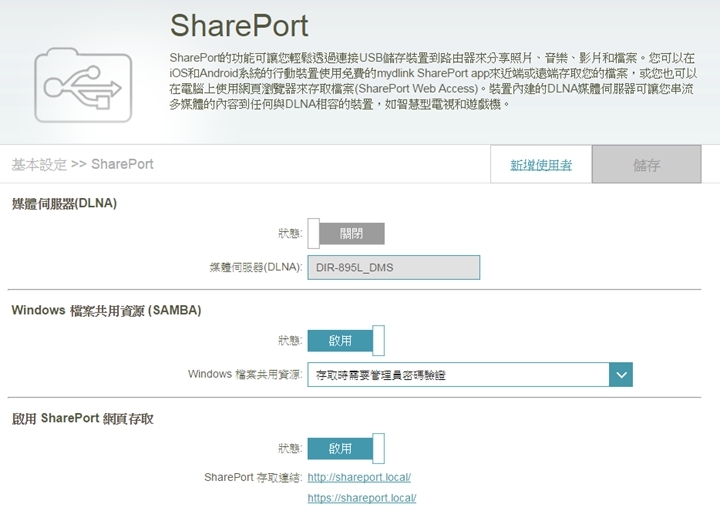Image resolution: width=720 pixels, height=531 pixels.
Task: Click the 新增使用者 add user link
Action: (541, 164)
